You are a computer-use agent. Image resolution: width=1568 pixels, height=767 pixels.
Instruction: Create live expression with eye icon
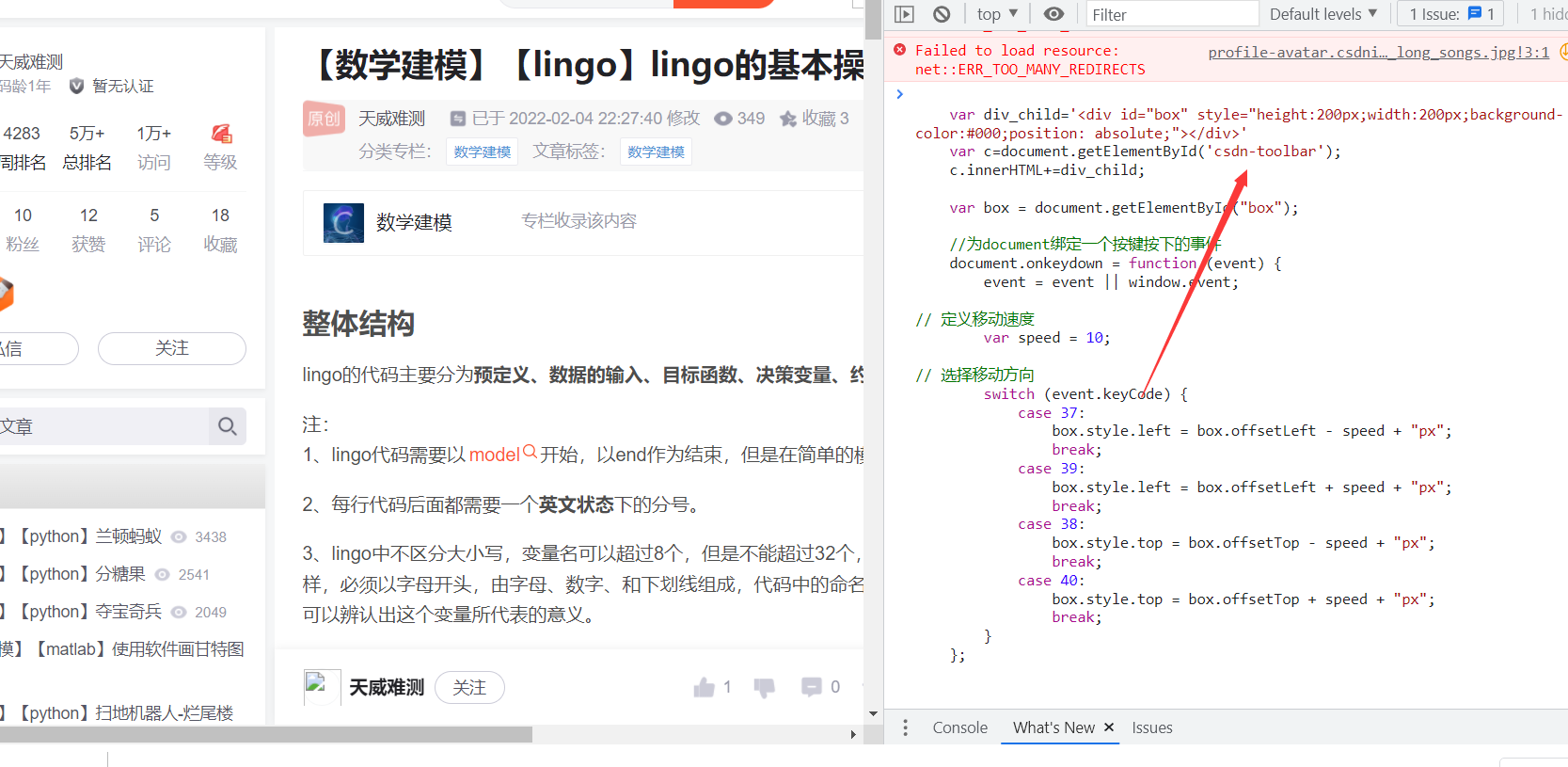point(1054,14)
